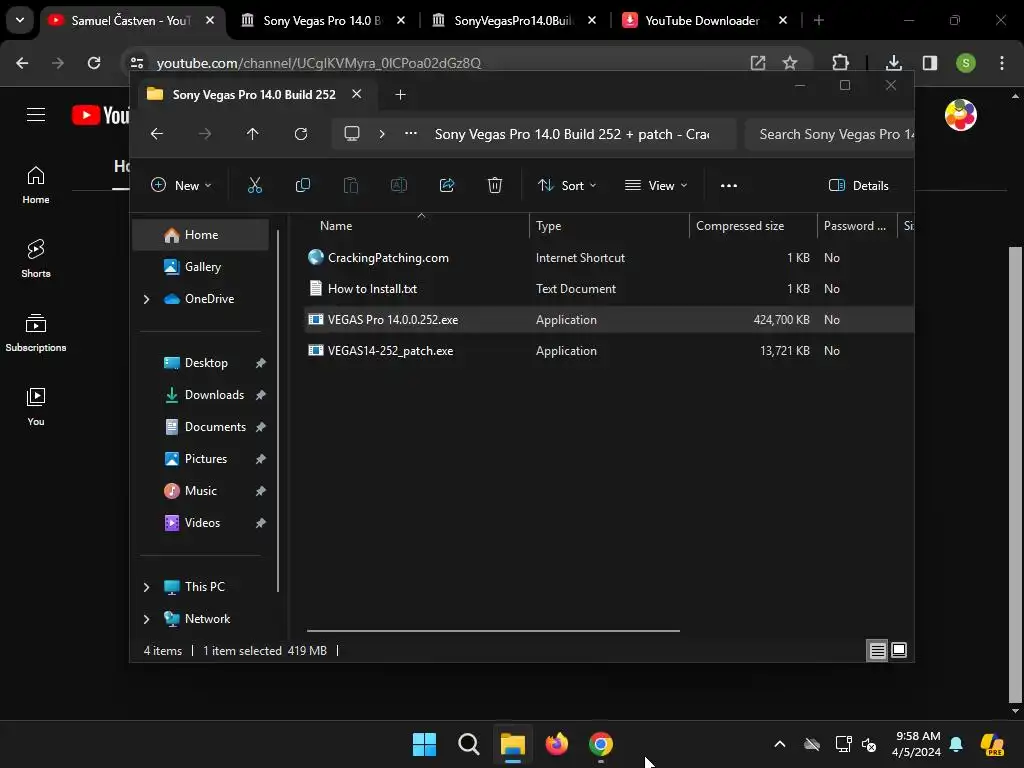Image resolution: width=1024 pixels, height=768 pixels.
Task: Bookmark this page with star icon
Action: [790, 63]
